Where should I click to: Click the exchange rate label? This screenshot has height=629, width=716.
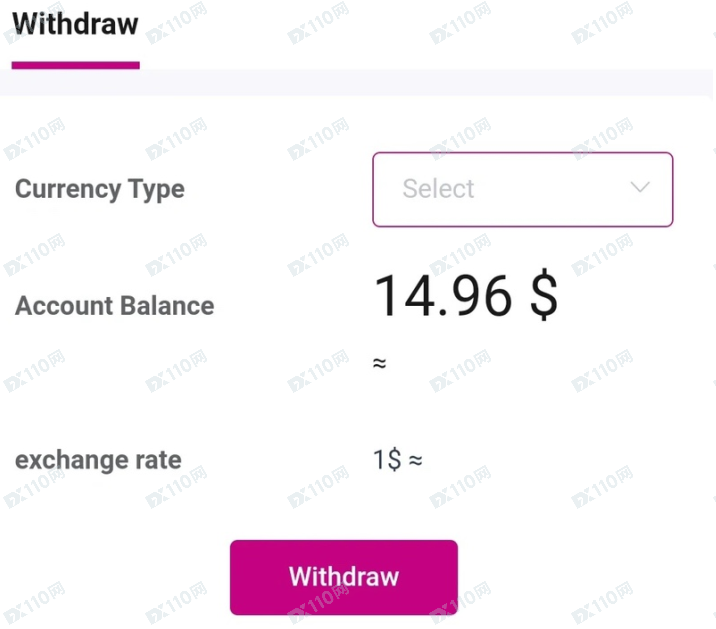98,460
